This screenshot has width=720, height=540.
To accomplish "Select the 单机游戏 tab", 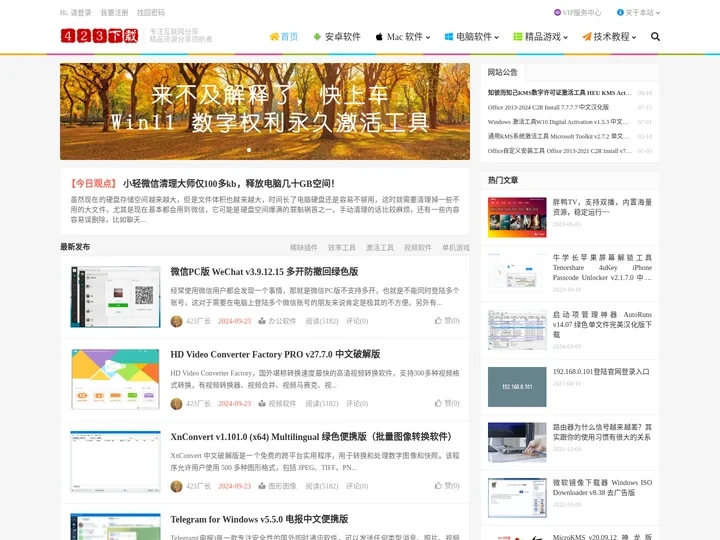I will tap(456, 248).
